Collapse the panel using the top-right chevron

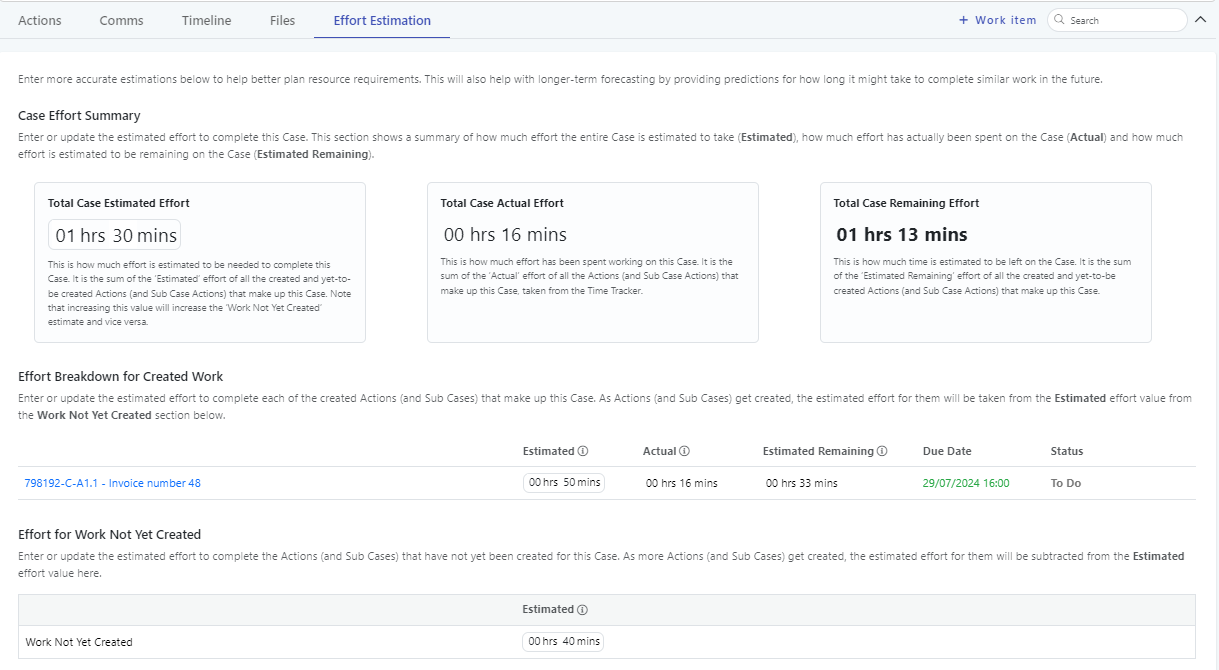click(1201, 20)
